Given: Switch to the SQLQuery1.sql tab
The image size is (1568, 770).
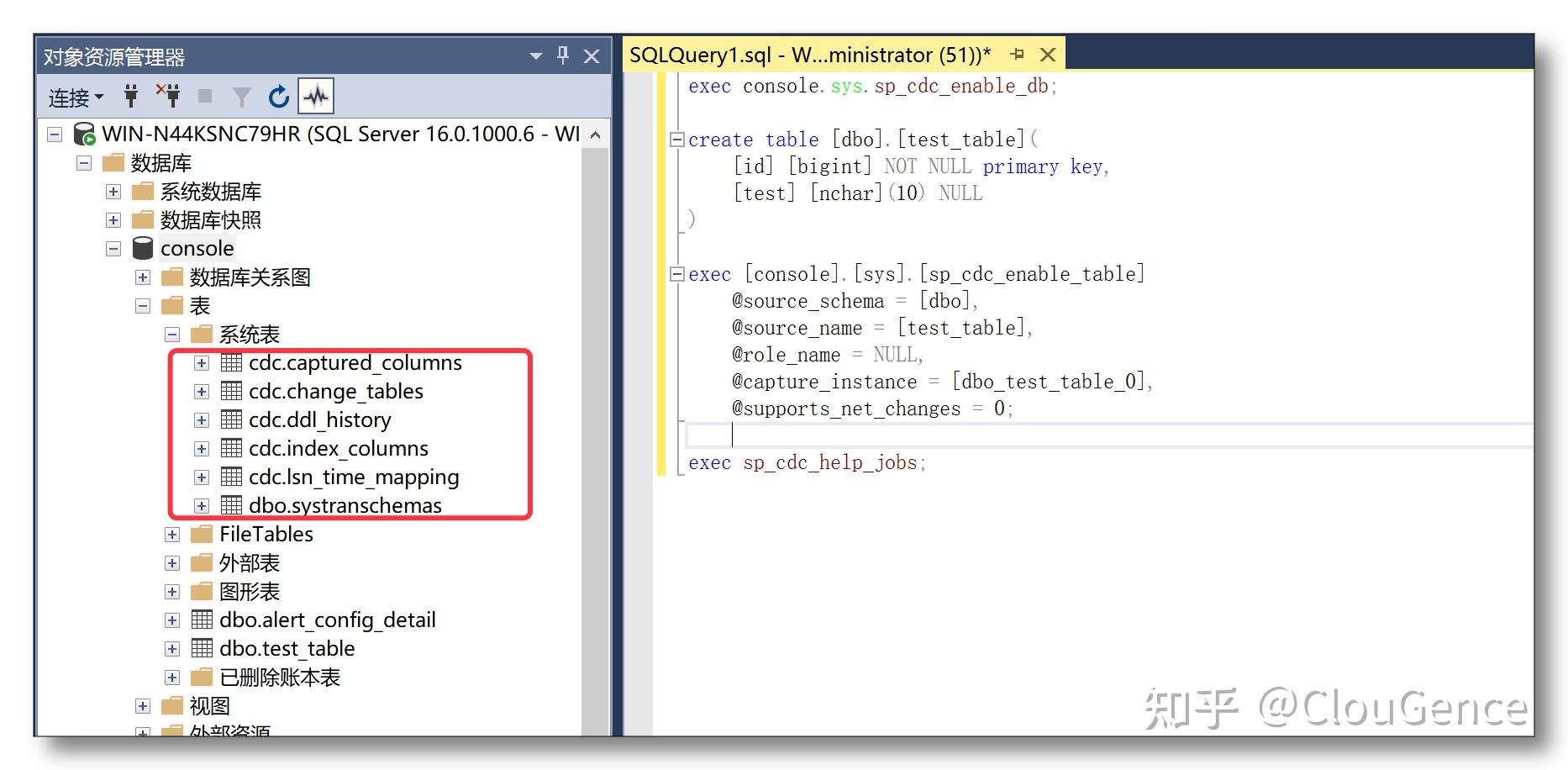Looking at the screenshot, I should pos(807,54).
